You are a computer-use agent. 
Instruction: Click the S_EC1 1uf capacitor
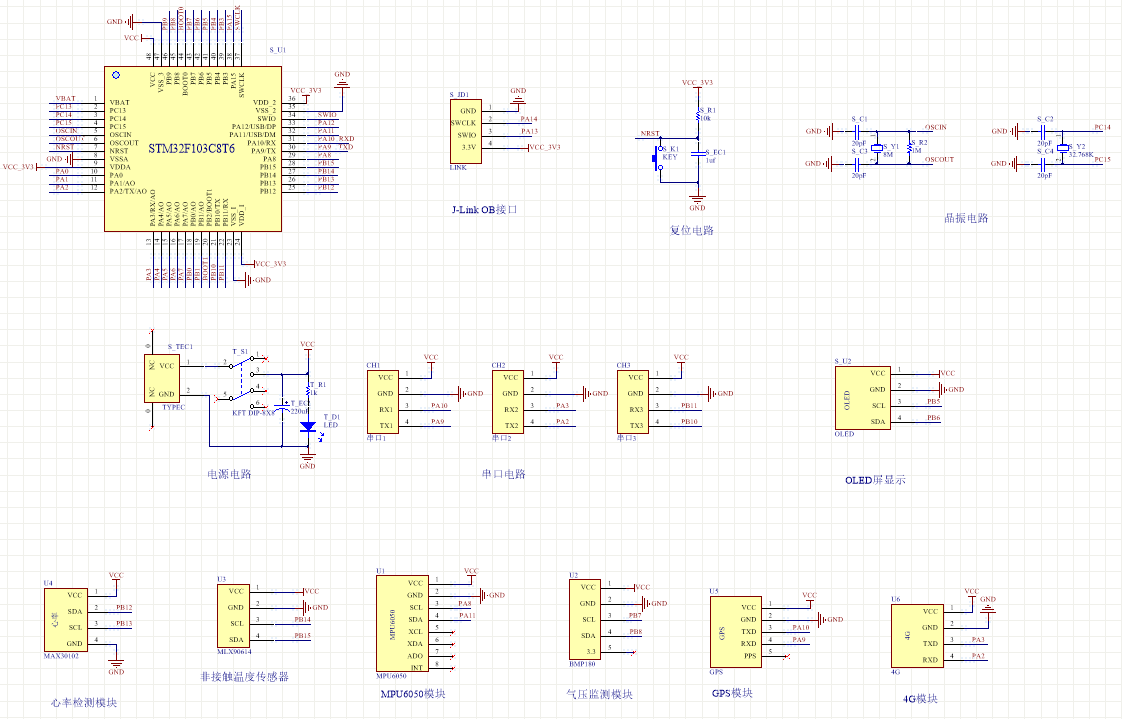(698, 155)
